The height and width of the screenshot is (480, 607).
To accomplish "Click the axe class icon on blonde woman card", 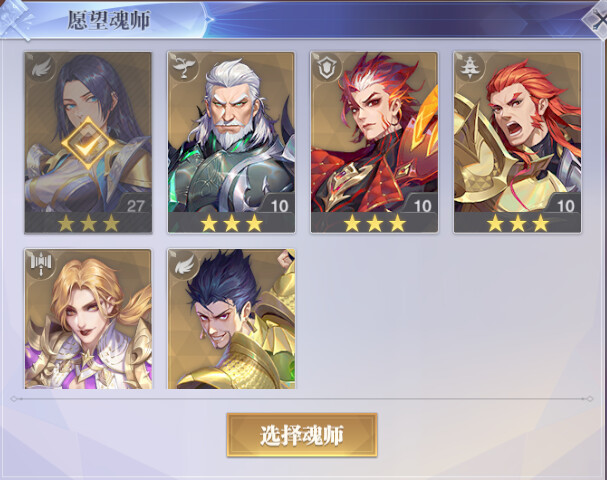I will tap(41, 264).
